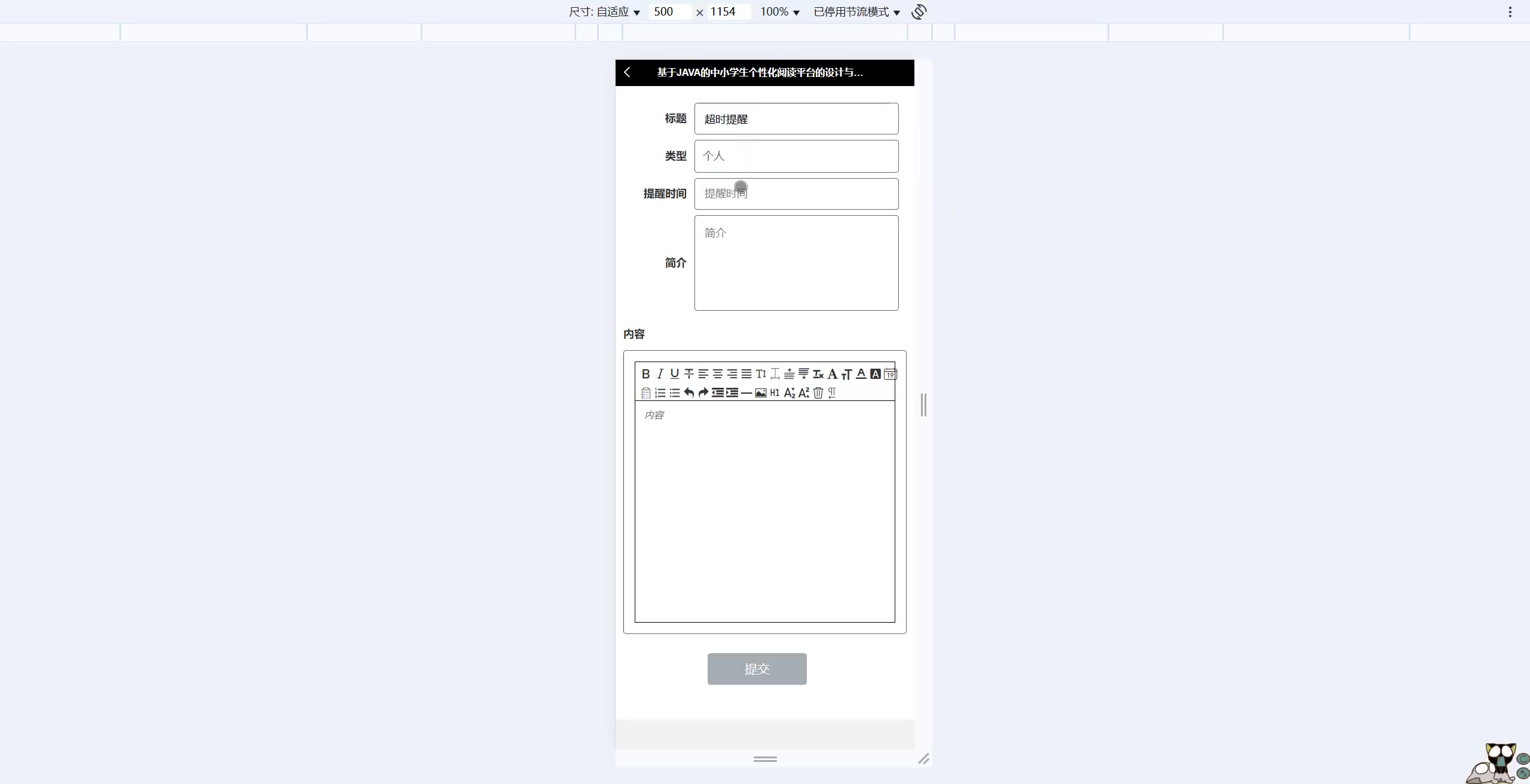Click the redo arrow icon
The height and width of the screenshot is (784, 1530).
pos(703,393)
